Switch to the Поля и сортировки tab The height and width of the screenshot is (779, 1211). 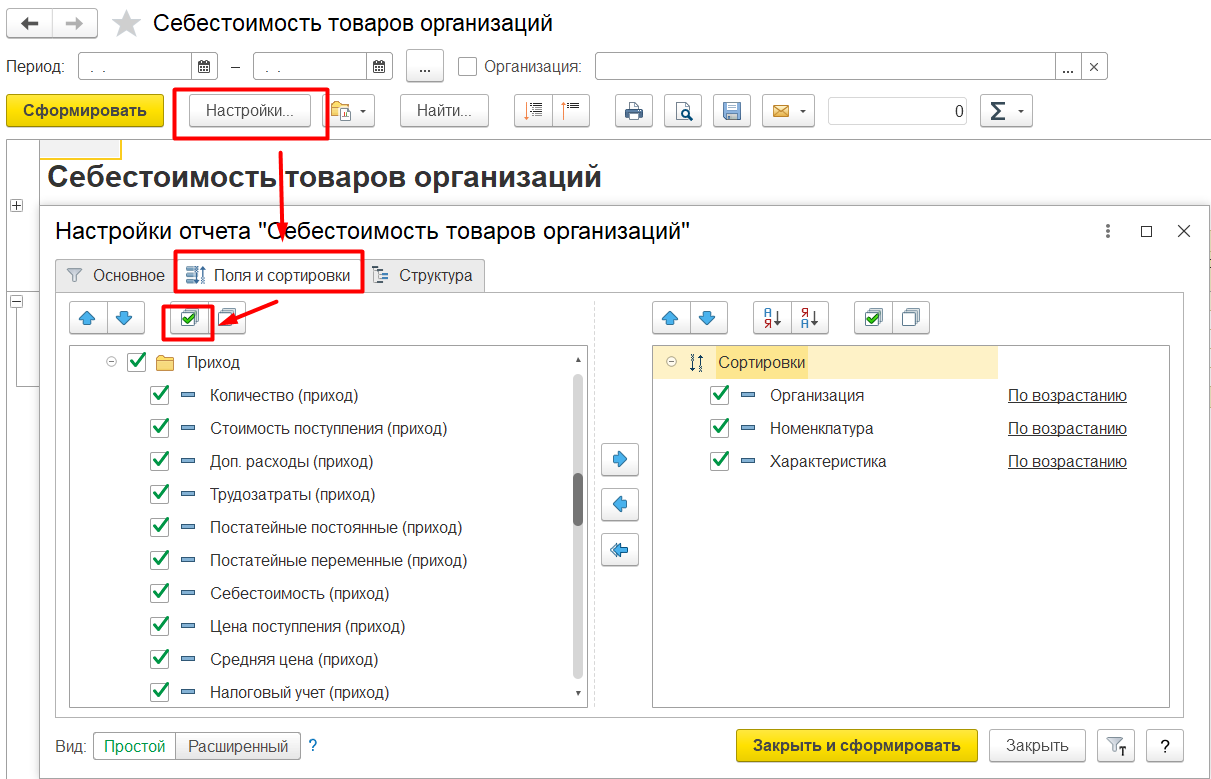(x=268, y=275)
